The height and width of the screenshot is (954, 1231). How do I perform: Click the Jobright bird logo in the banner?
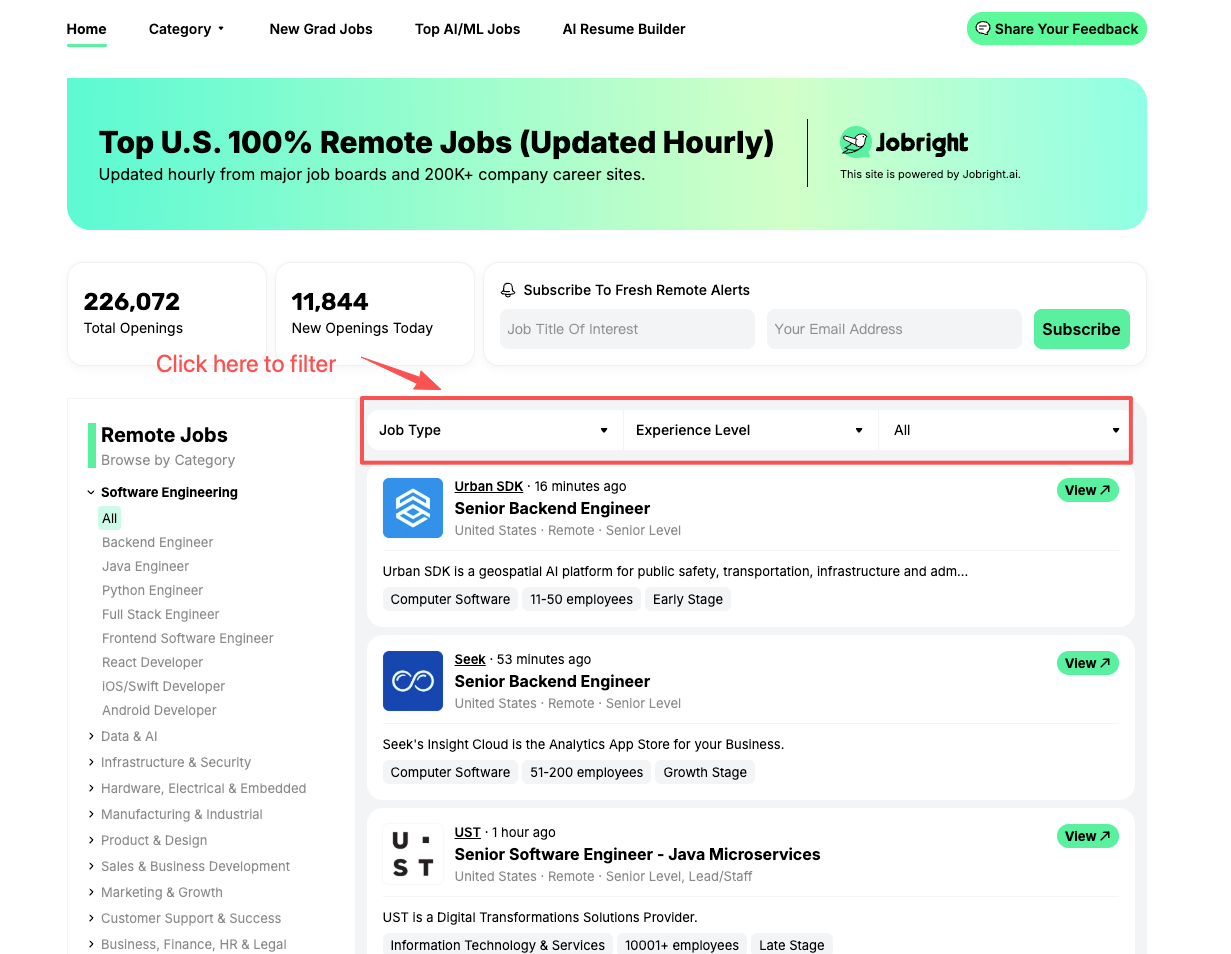855,142
